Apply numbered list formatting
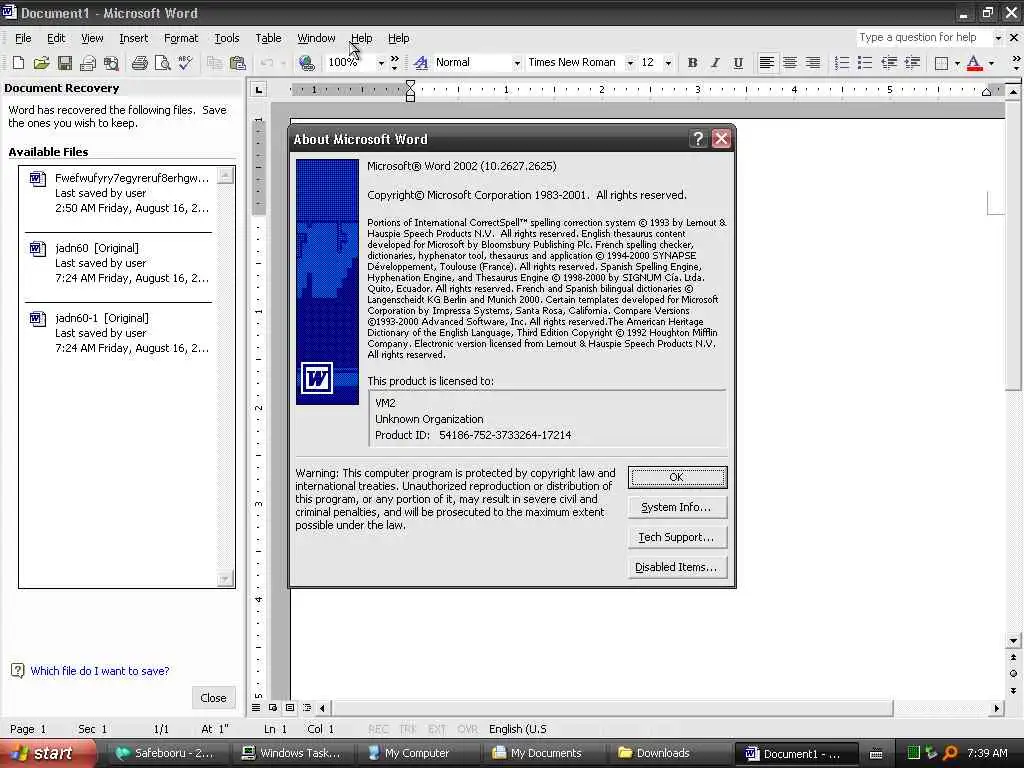Viewport: 1024px width, 768px height. click(842, 63)
